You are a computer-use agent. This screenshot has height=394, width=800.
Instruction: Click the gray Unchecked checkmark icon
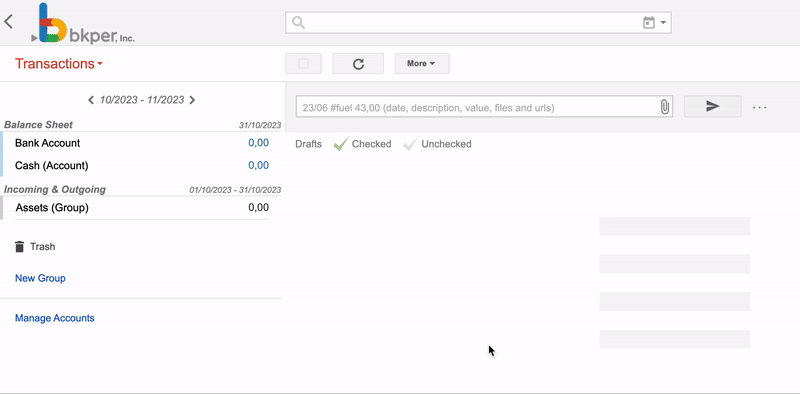pos(410,144)
